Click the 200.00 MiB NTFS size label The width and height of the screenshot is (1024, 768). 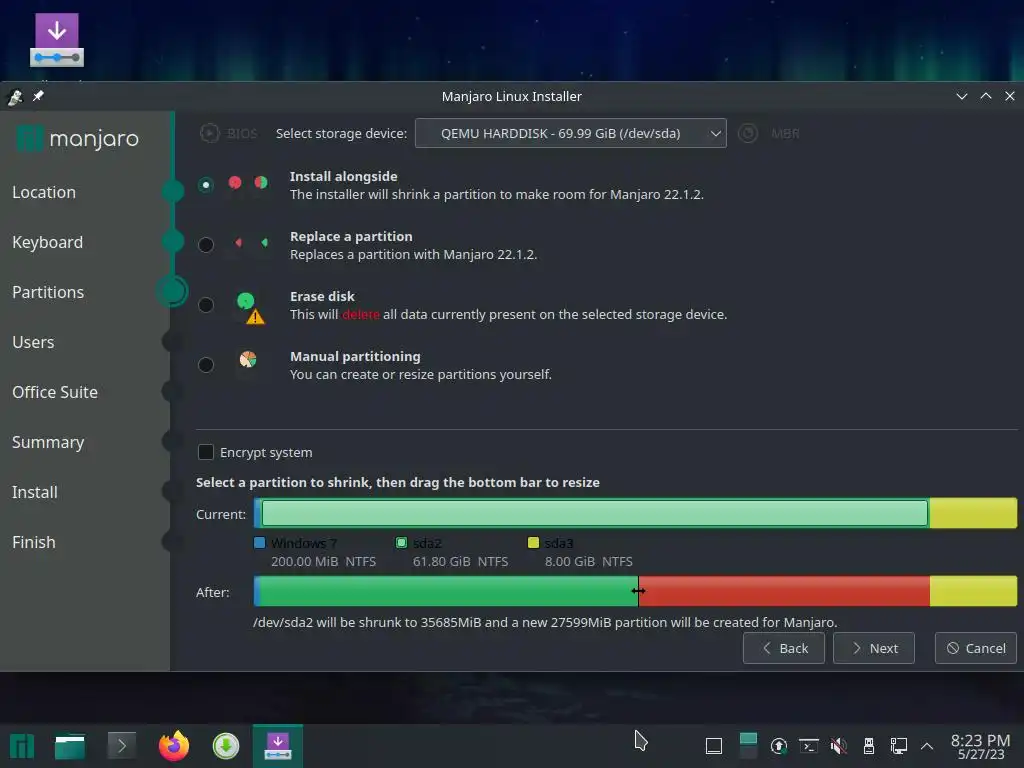click(323, 562)
